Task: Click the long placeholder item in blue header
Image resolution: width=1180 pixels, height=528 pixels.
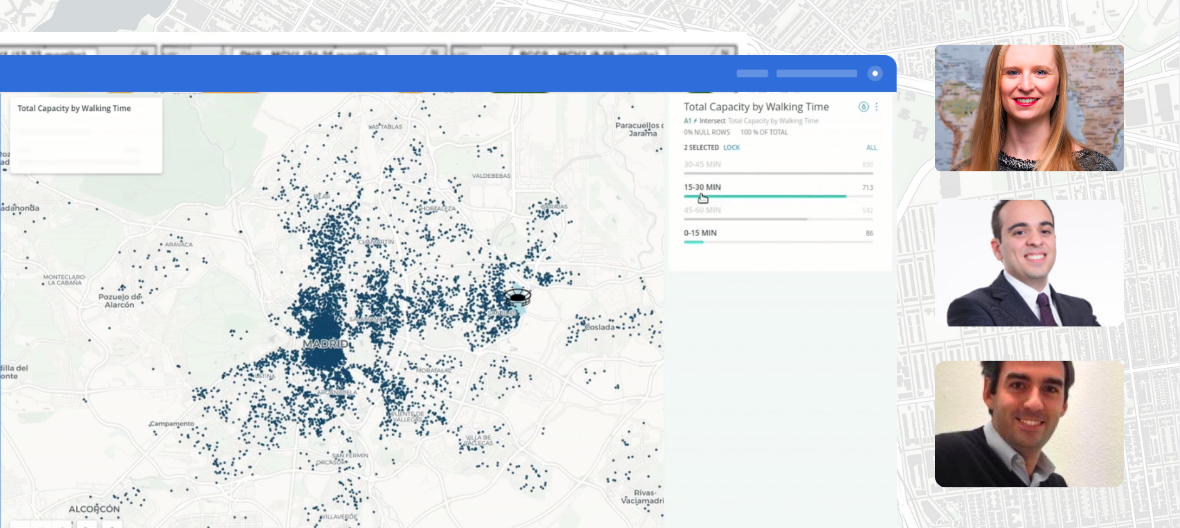Action: point(816,73)
